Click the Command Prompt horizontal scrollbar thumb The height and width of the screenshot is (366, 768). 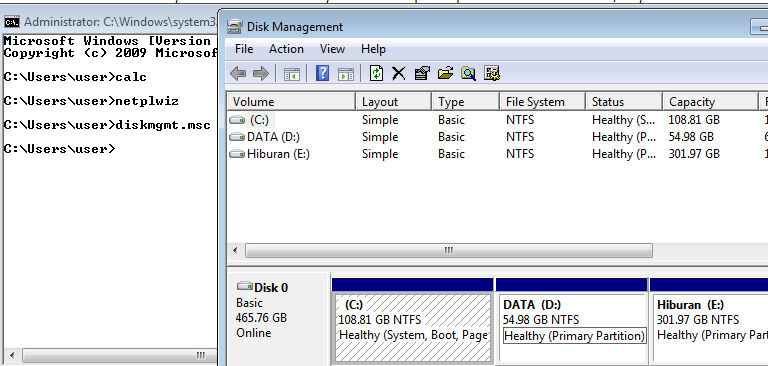120,355
